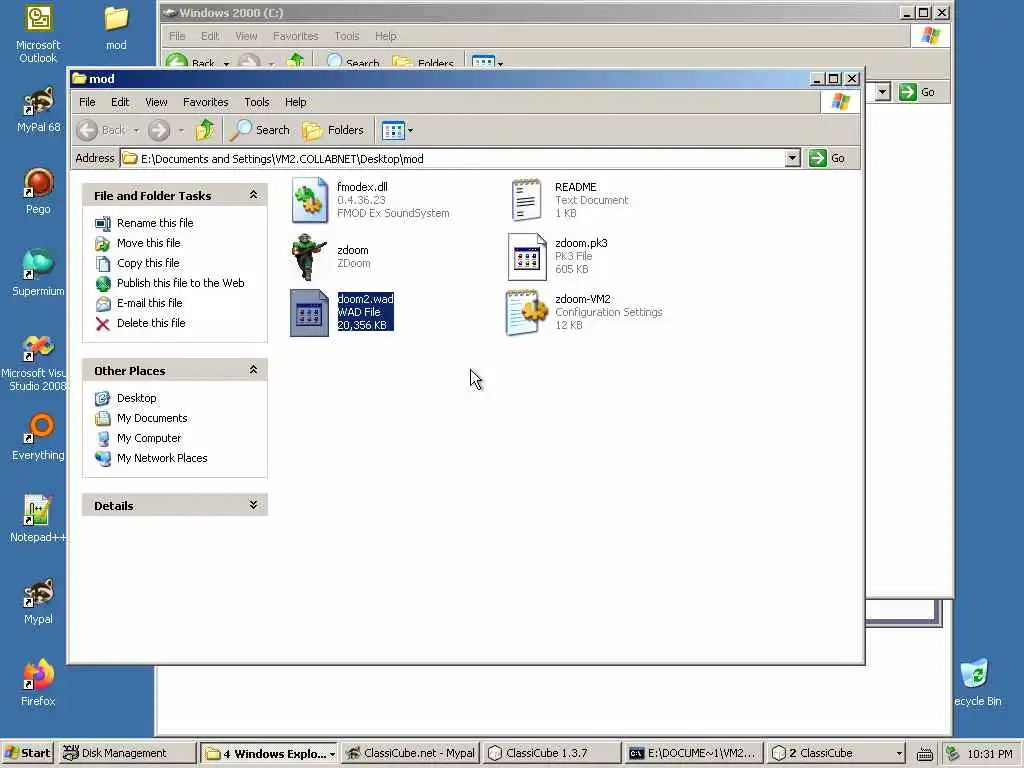Select the zdoom.pk3 file icon

[x=526, y=257]
